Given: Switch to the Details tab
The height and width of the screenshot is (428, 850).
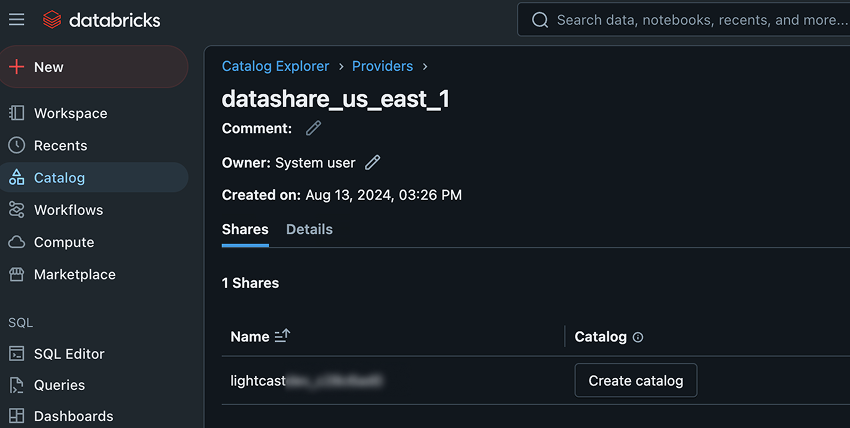Looking at the screenshot, I should pos(310,230).
